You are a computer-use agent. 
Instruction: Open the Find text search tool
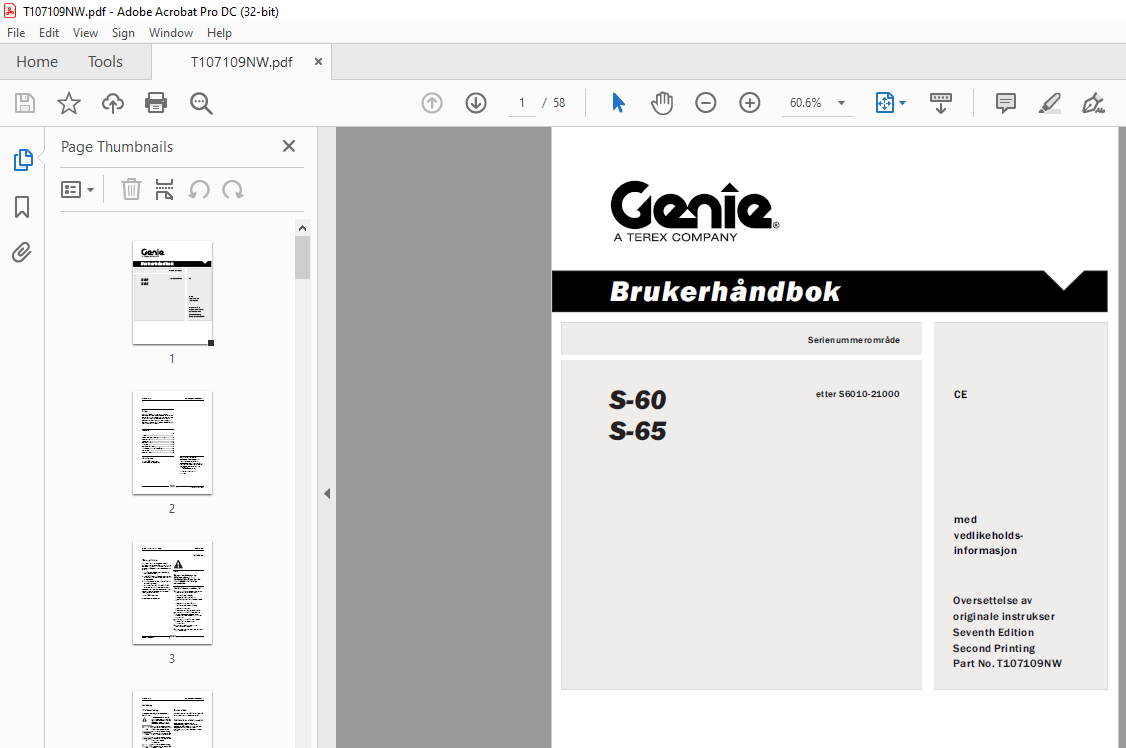click(201, 103)
